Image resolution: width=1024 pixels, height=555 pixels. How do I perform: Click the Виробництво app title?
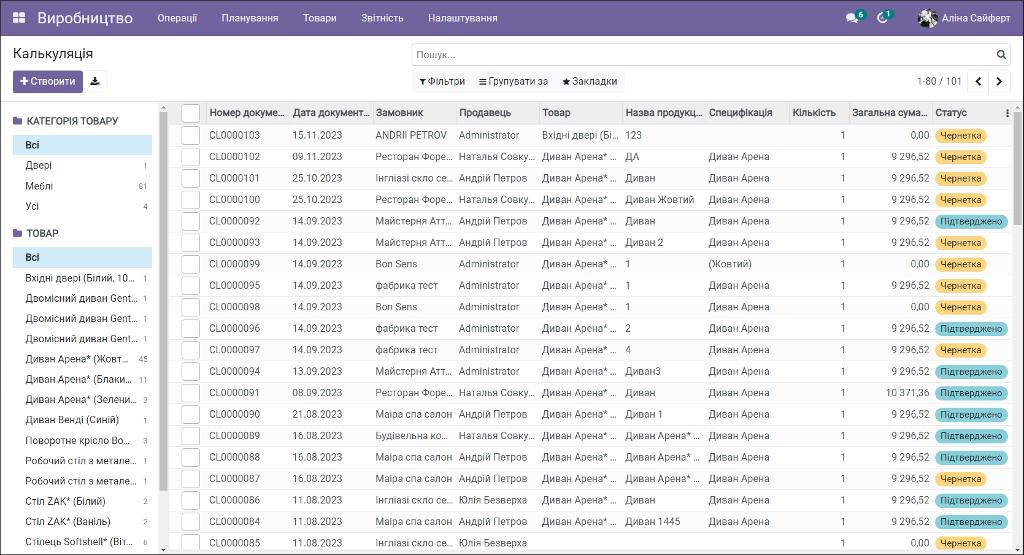(x=85, y=18)
